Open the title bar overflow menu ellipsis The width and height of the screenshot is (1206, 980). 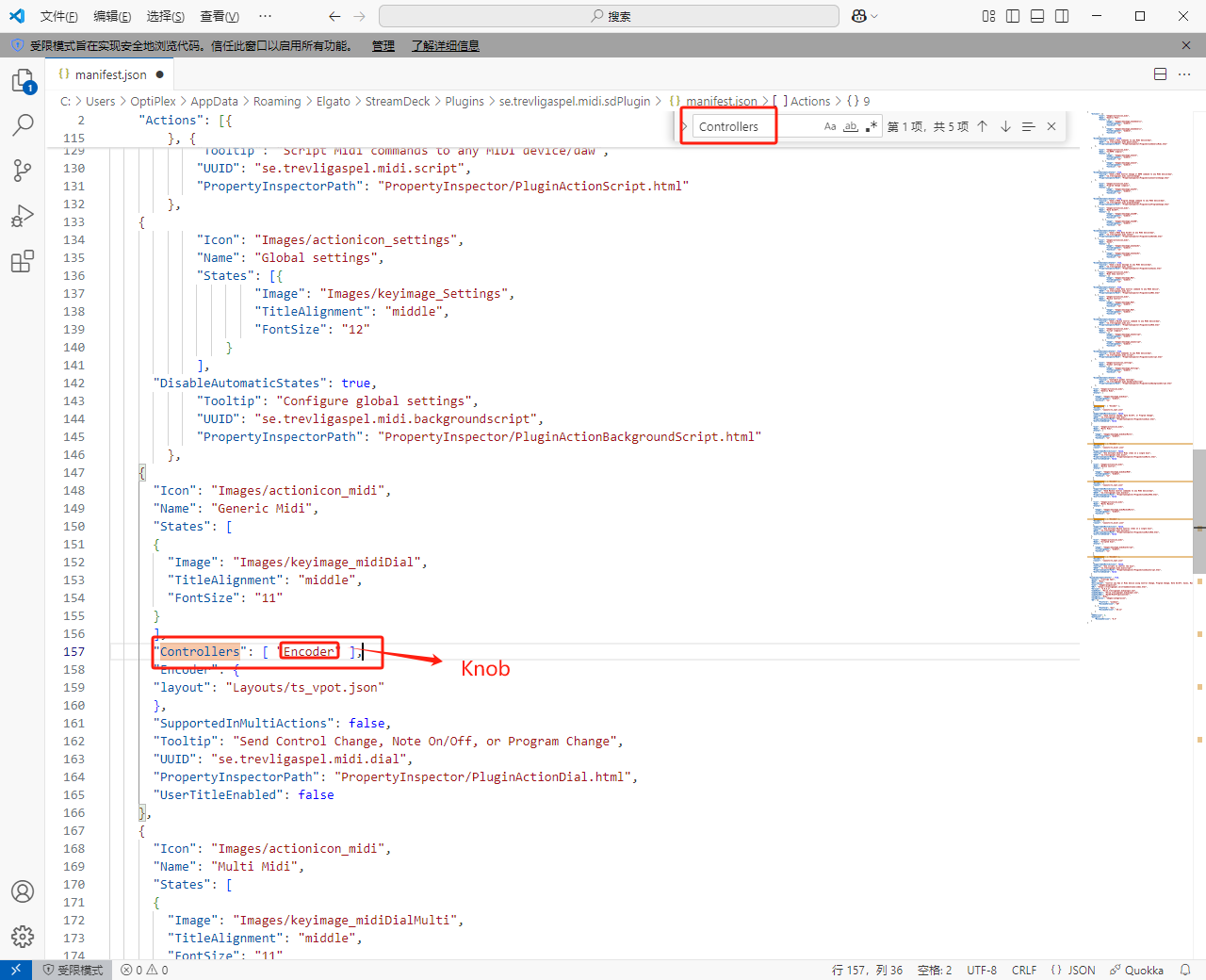(265, 16)
